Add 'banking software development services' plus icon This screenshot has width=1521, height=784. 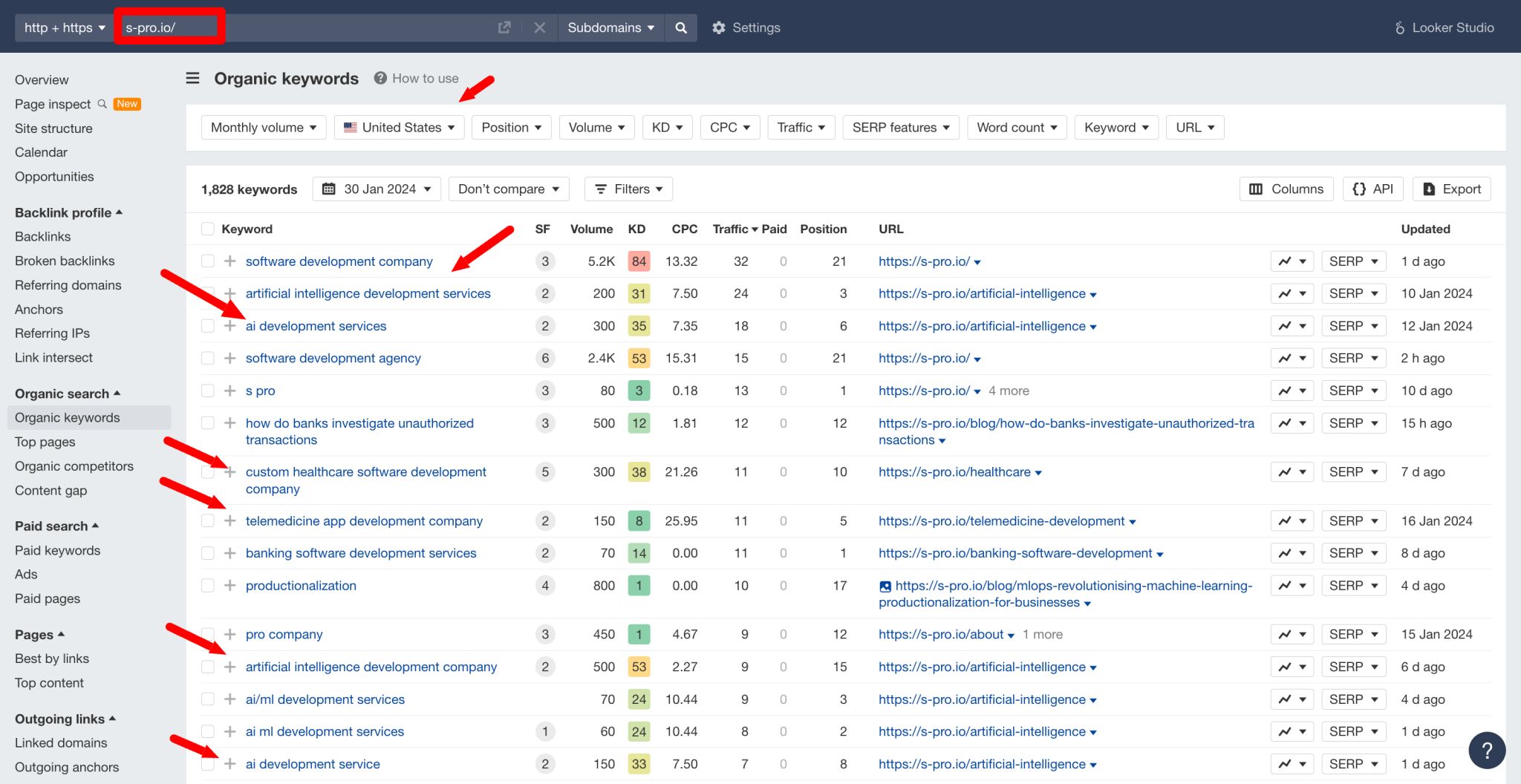pyautogui.click(x=230, y=553)
